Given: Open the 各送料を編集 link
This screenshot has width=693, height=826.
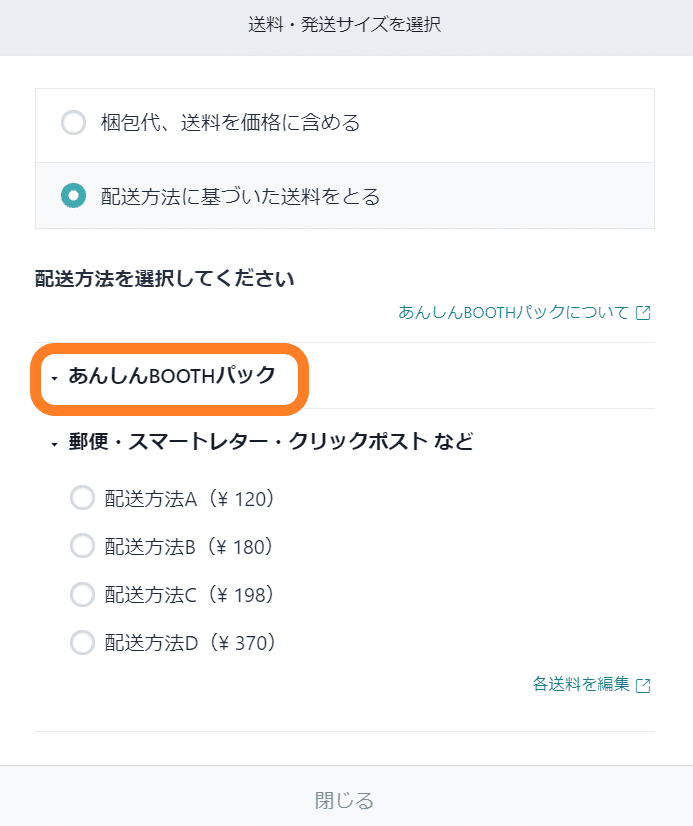Looking at the screenshot, I should coord(581,684).
